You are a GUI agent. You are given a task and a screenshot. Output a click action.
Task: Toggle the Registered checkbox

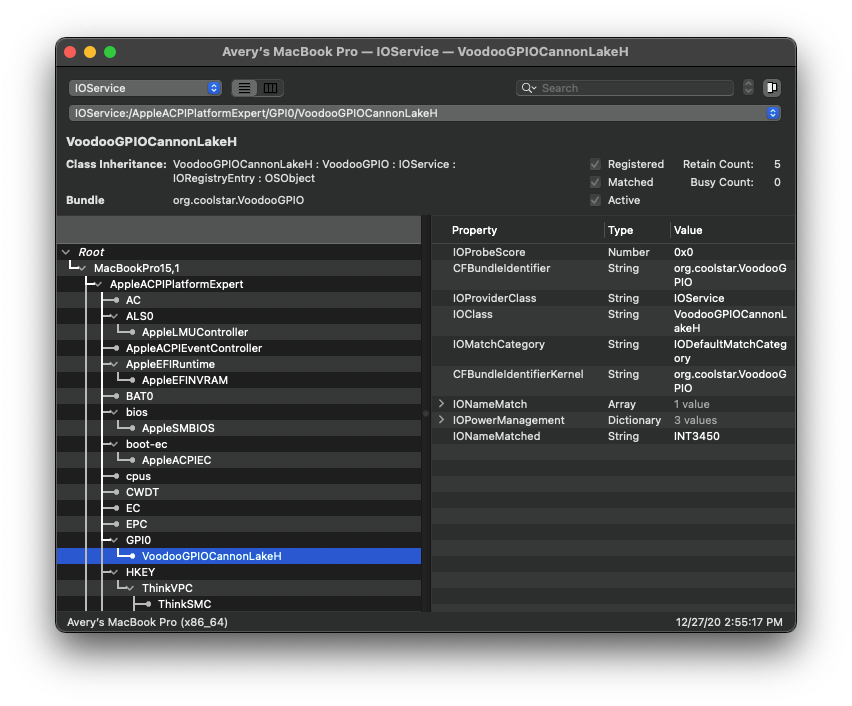(x=595, y=164)
